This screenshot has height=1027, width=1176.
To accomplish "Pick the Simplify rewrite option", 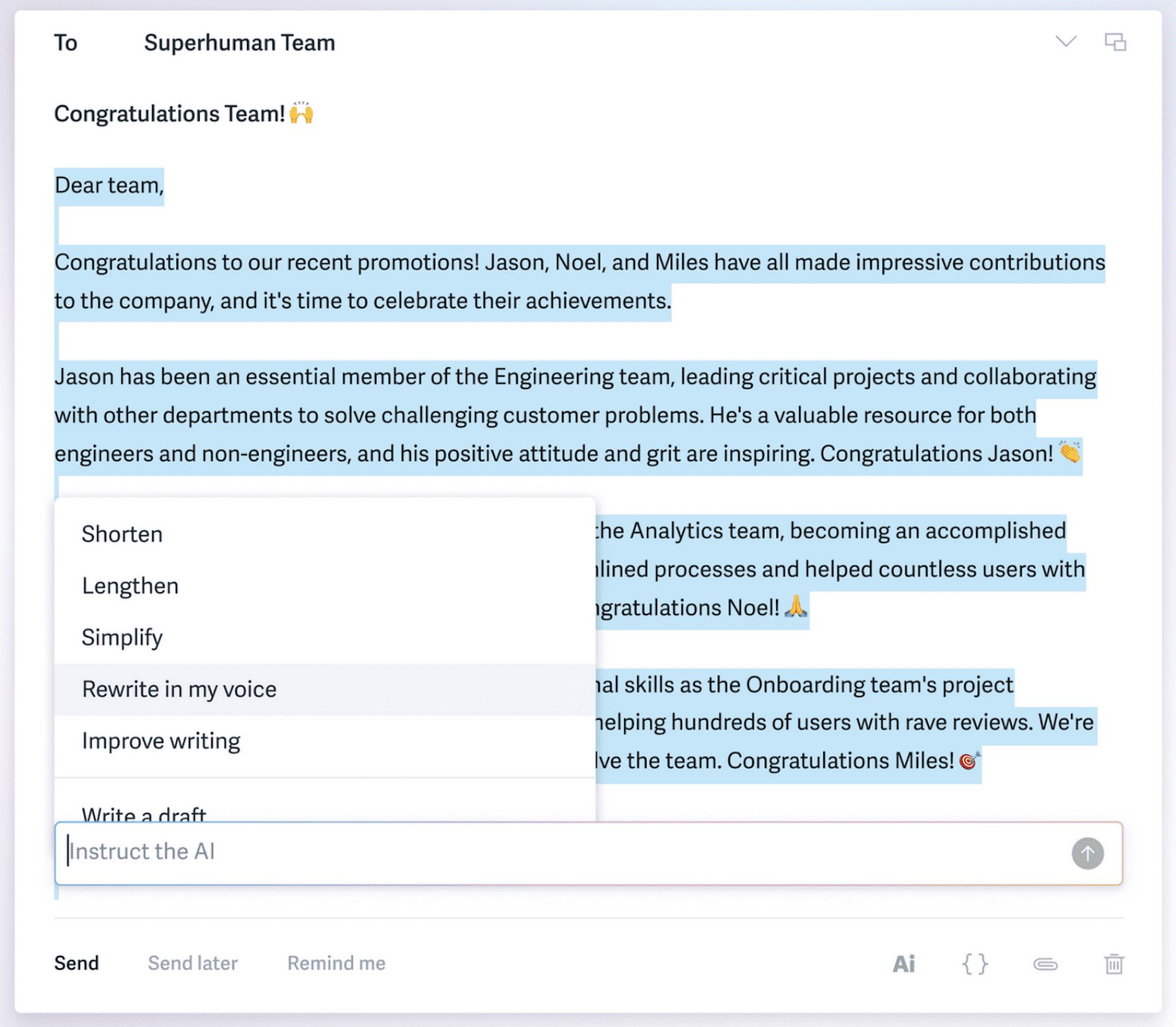I will 122,637.
